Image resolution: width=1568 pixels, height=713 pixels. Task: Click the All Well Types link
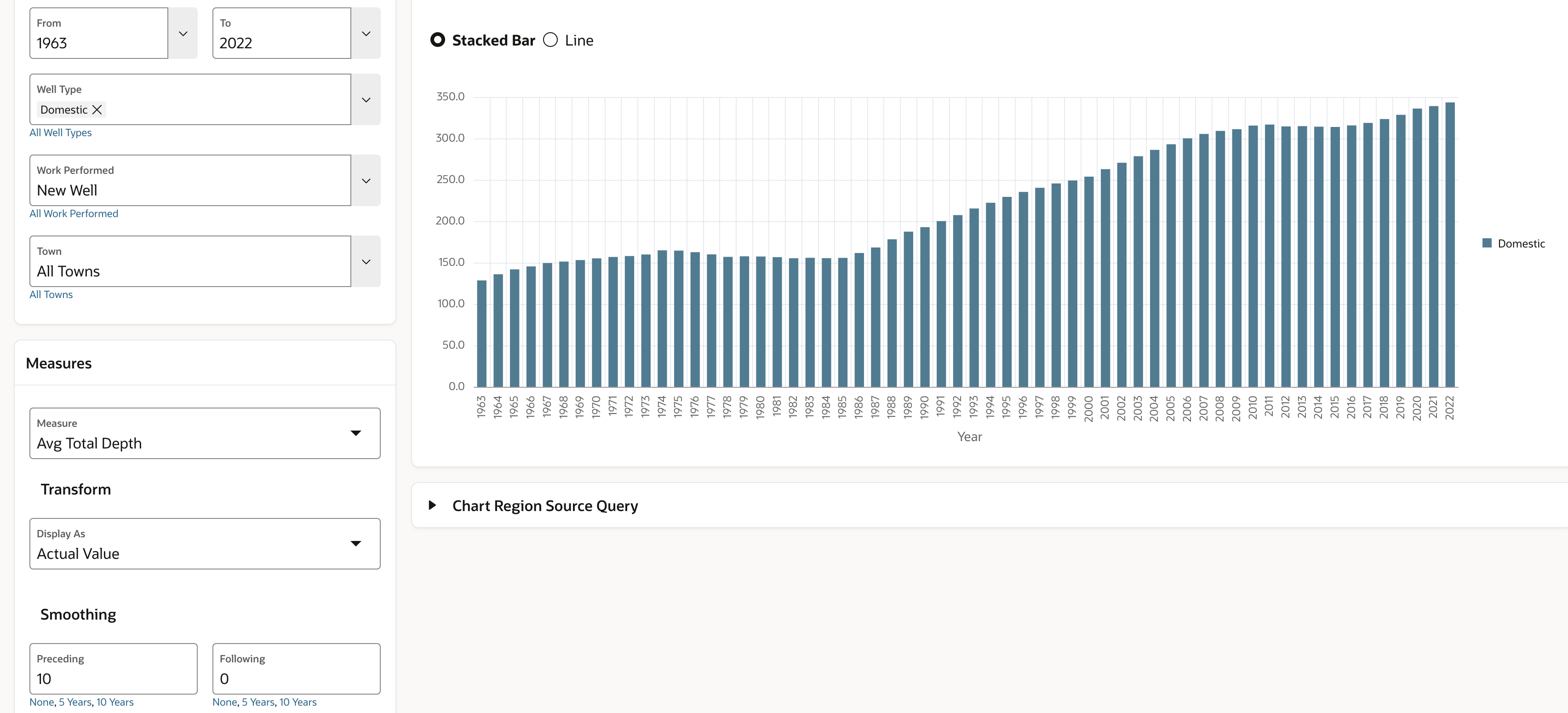pos(60,132)
